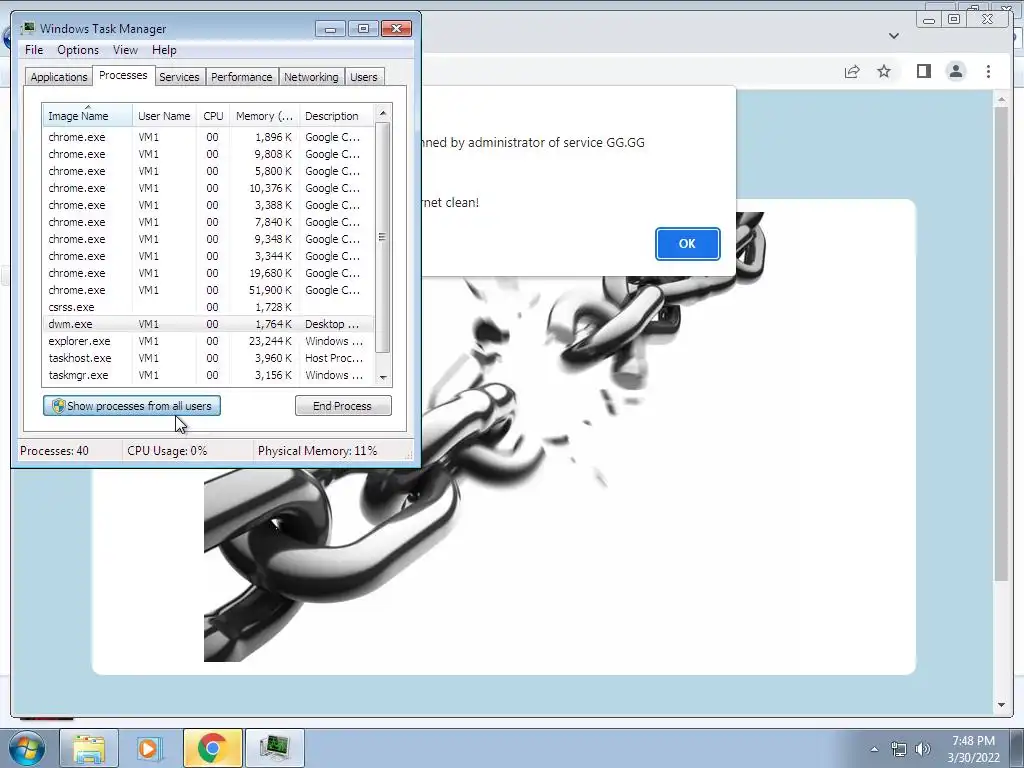This screenshot has height=768, width=1024.
Task: Click Chrome page vertical scrollbar thumb
Action: click(1002, 344)
